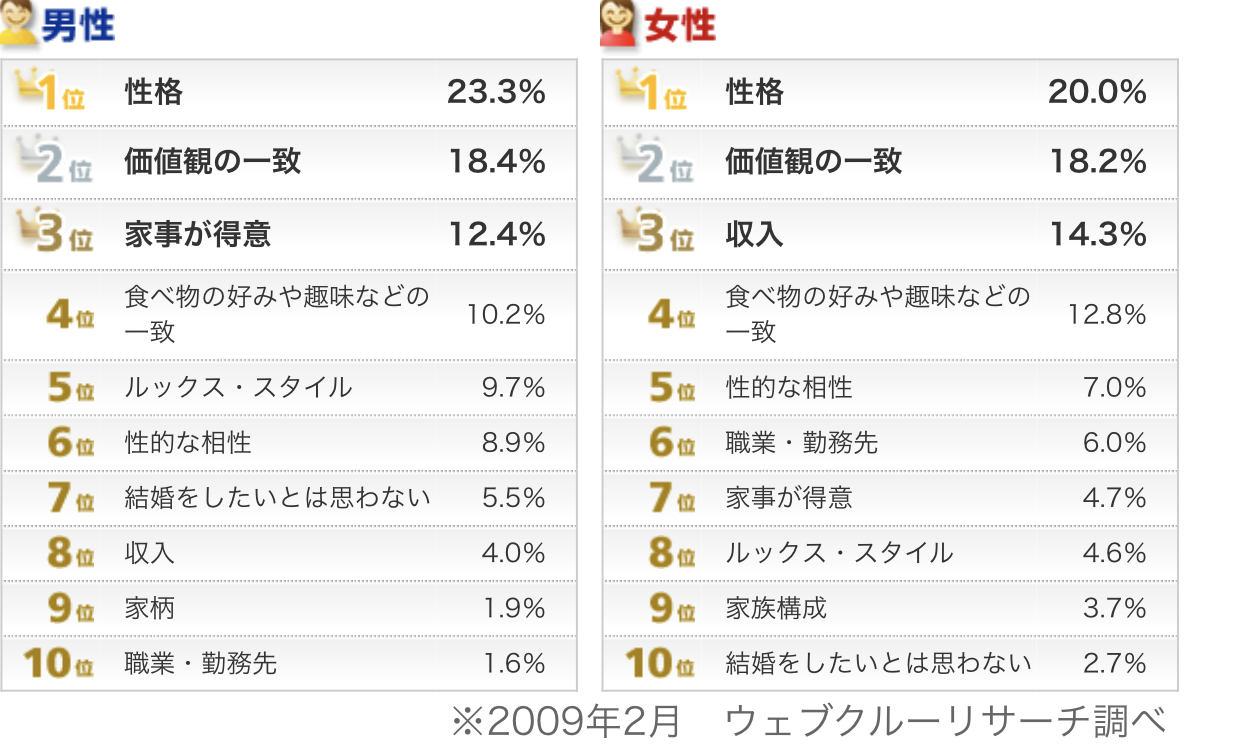Click 収入 in the female top three
1242x751 pixels.
point(754,234)
